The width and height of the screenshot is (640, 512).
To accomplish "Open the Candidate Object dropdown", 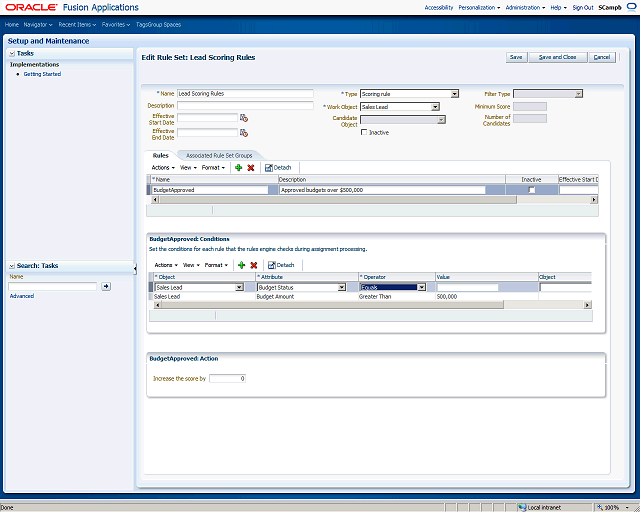I will pyautogui.click(x=441, y=120).
